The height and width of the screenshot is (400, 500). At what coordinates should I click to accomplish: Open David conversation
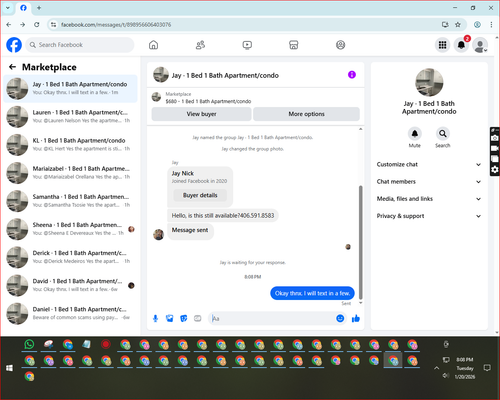[x=70, y=285]
